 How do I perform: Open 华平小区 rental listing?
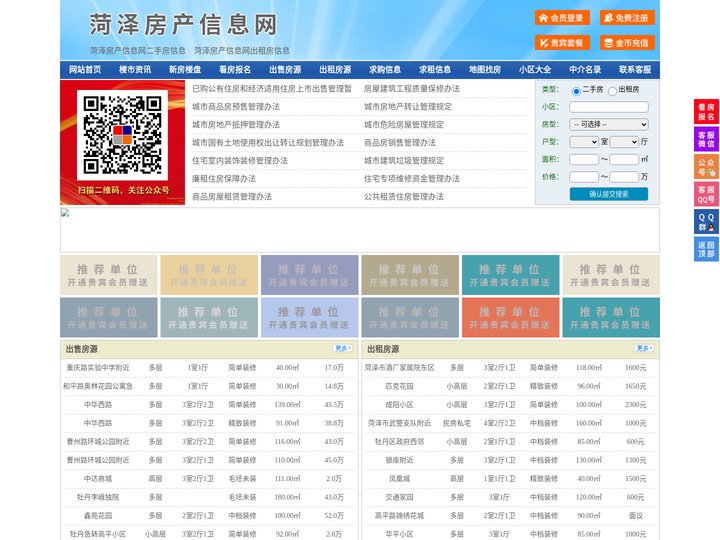[399, 534]
